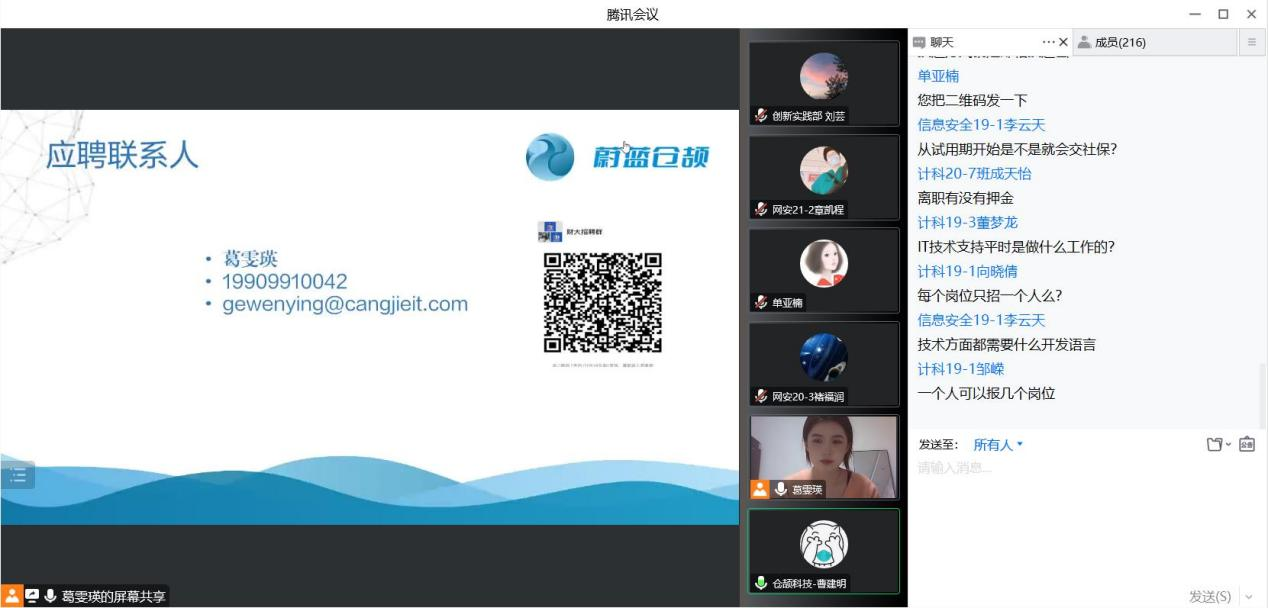
Task: Open the 所有人 recipient dropdown
Action: [x=998, y=445]
